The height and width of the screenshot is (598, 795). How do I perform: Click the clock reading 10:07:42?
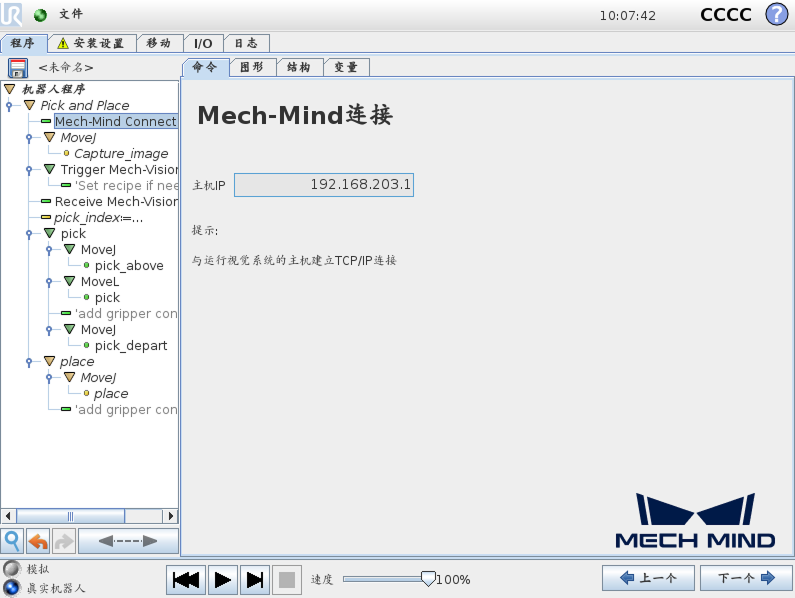[x=628, y=16]
